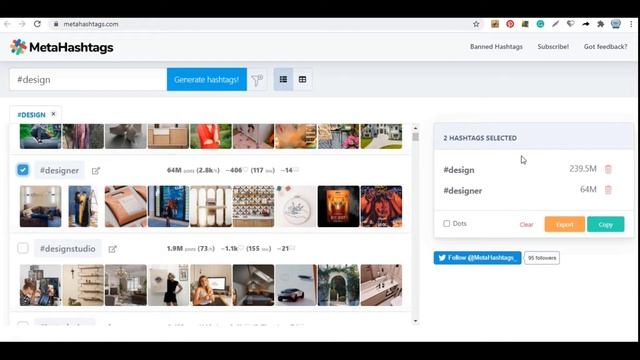The height and width of the screenshot is (360, 640).
Task: Check the #designstudio hashtag checkbox
Action: pos(23,248)
